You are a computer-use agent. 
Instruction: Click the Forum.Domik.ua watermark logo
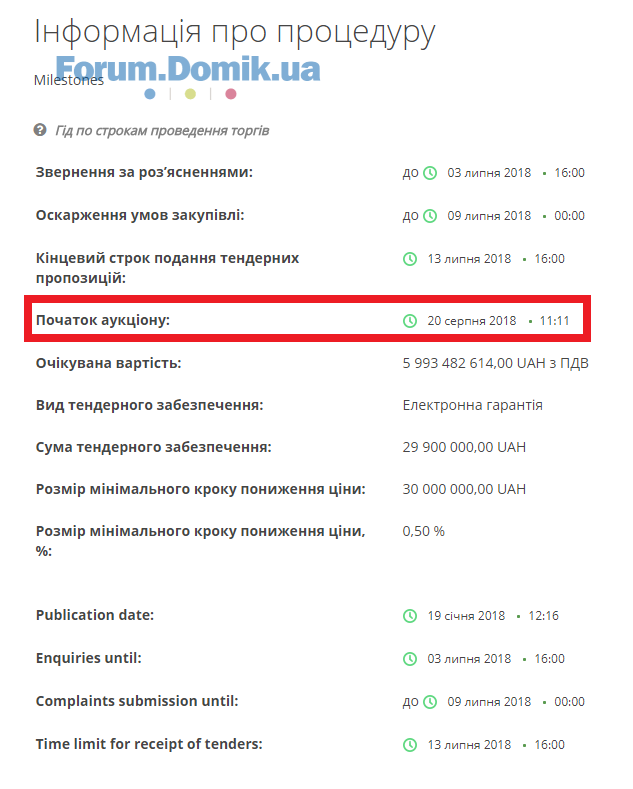188,69
